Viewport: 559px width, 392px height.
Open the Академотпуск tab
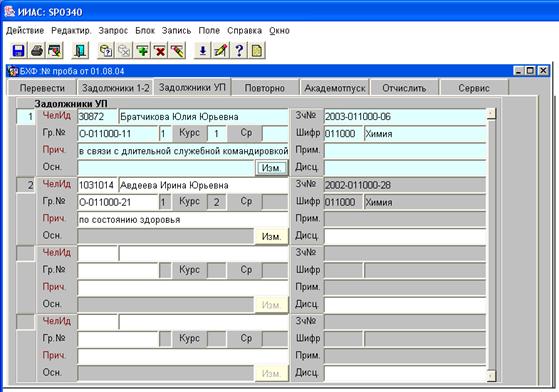point(335,88)
